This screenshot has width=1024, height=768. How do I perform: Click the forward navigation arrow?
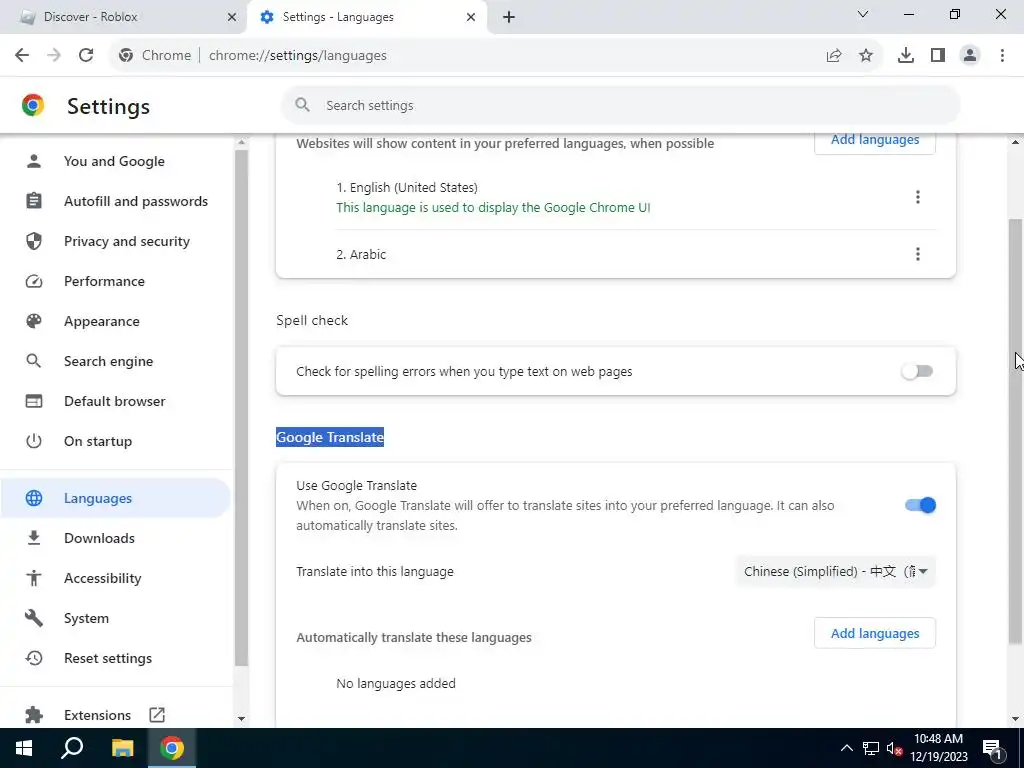click(x=54, y=56)
